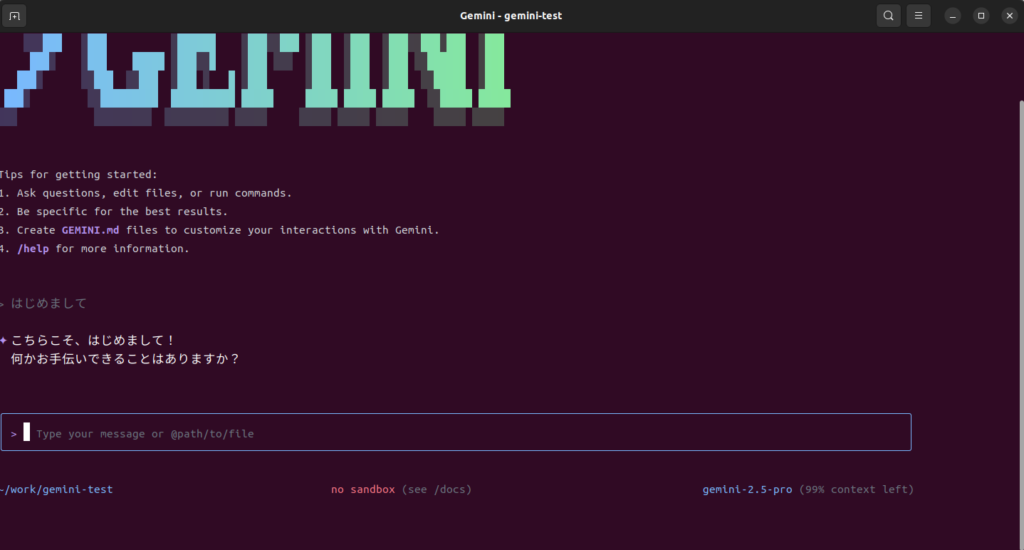This screenshot has height=550, width=1024.
Task: Click the sparkle marker before the Gemini reply
Action: click(3, 340)
